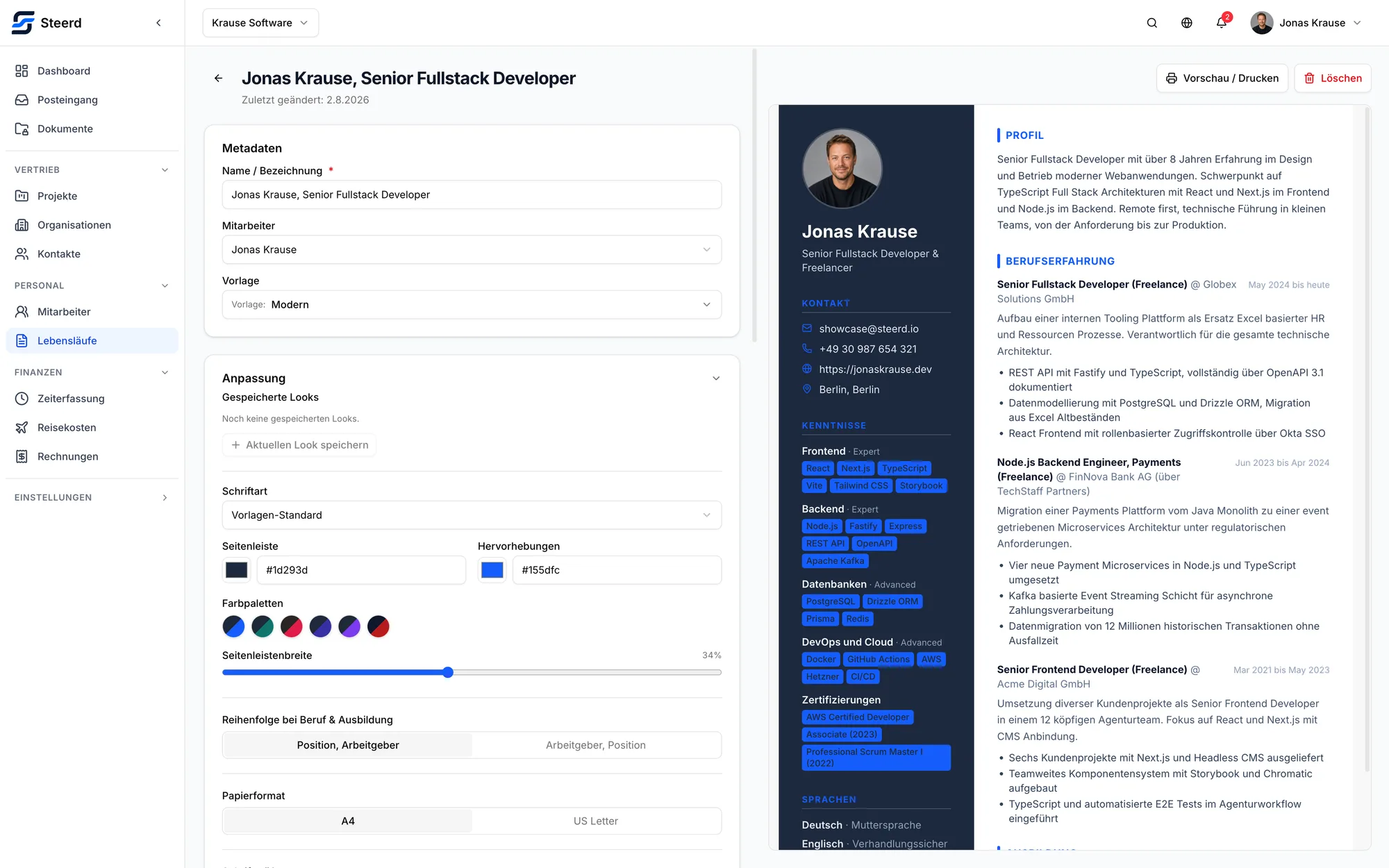Open Krause Software organization dropdown
1389x868 pixels.
[260, 23]
